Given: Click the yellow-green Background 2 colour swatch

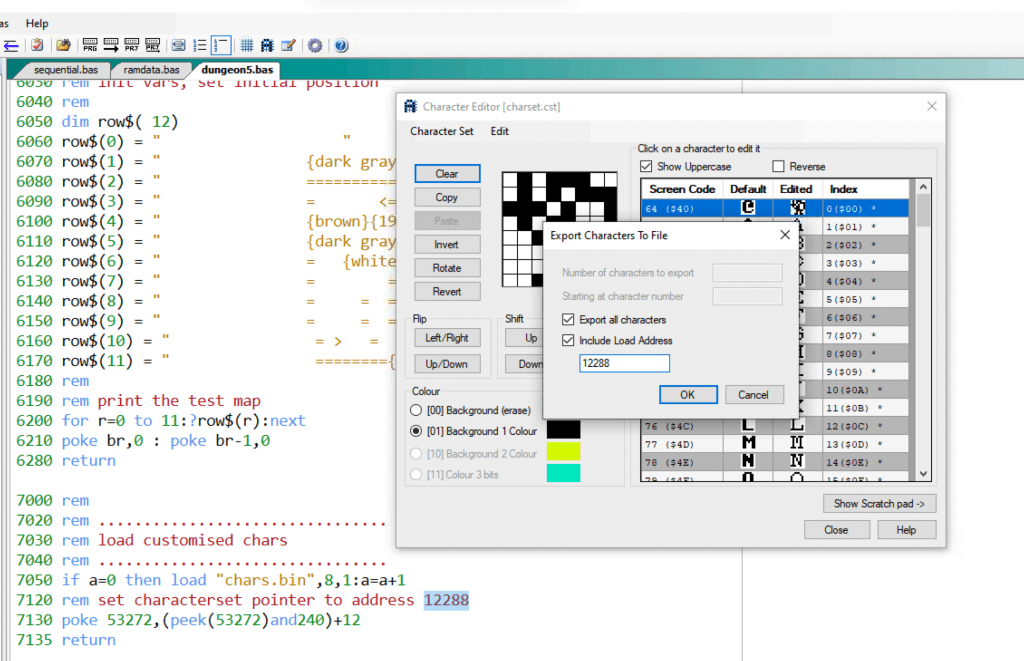Looking at the screenshot, I should 563,451.
